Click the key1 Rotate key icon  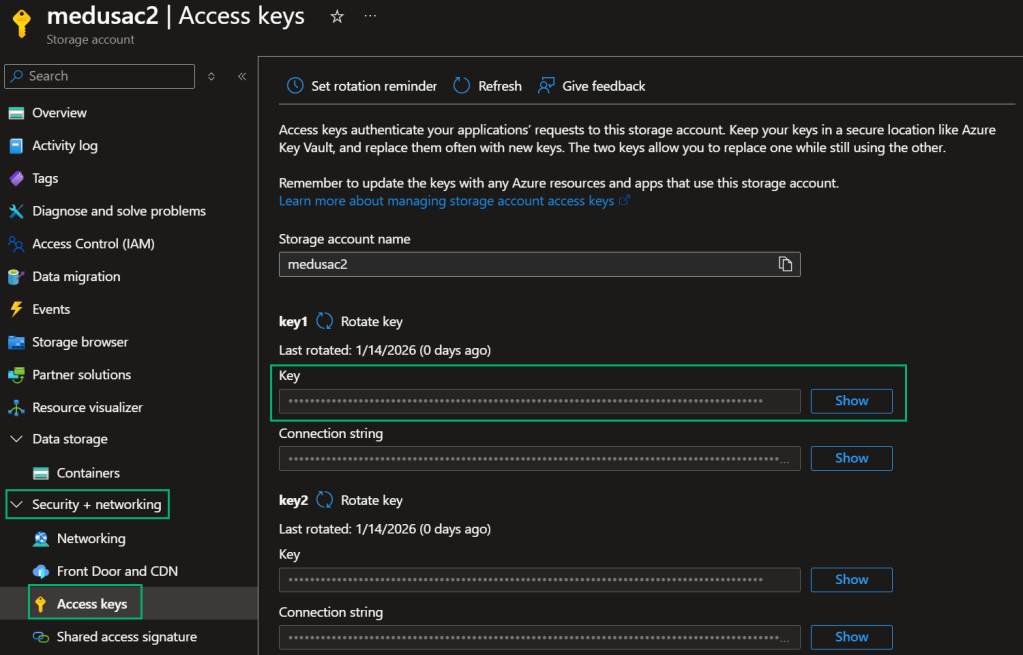[325, 321]
